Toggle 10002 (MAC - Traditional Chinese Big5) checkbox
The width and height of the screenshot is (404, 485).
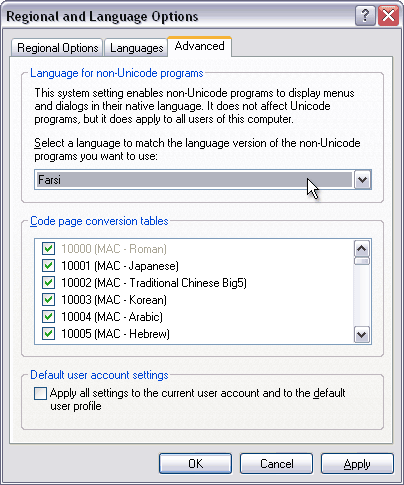48,283
